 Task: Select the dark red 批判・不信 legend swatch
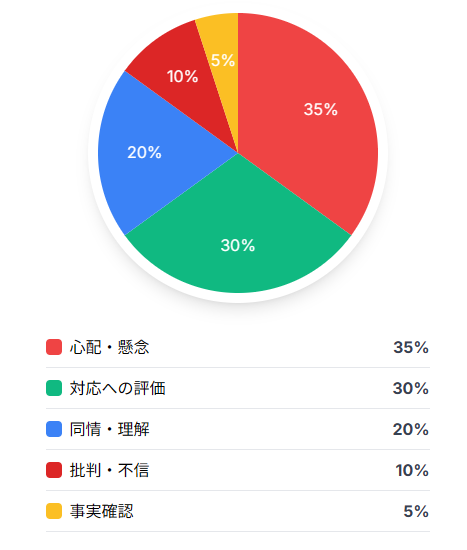(54, 470)
